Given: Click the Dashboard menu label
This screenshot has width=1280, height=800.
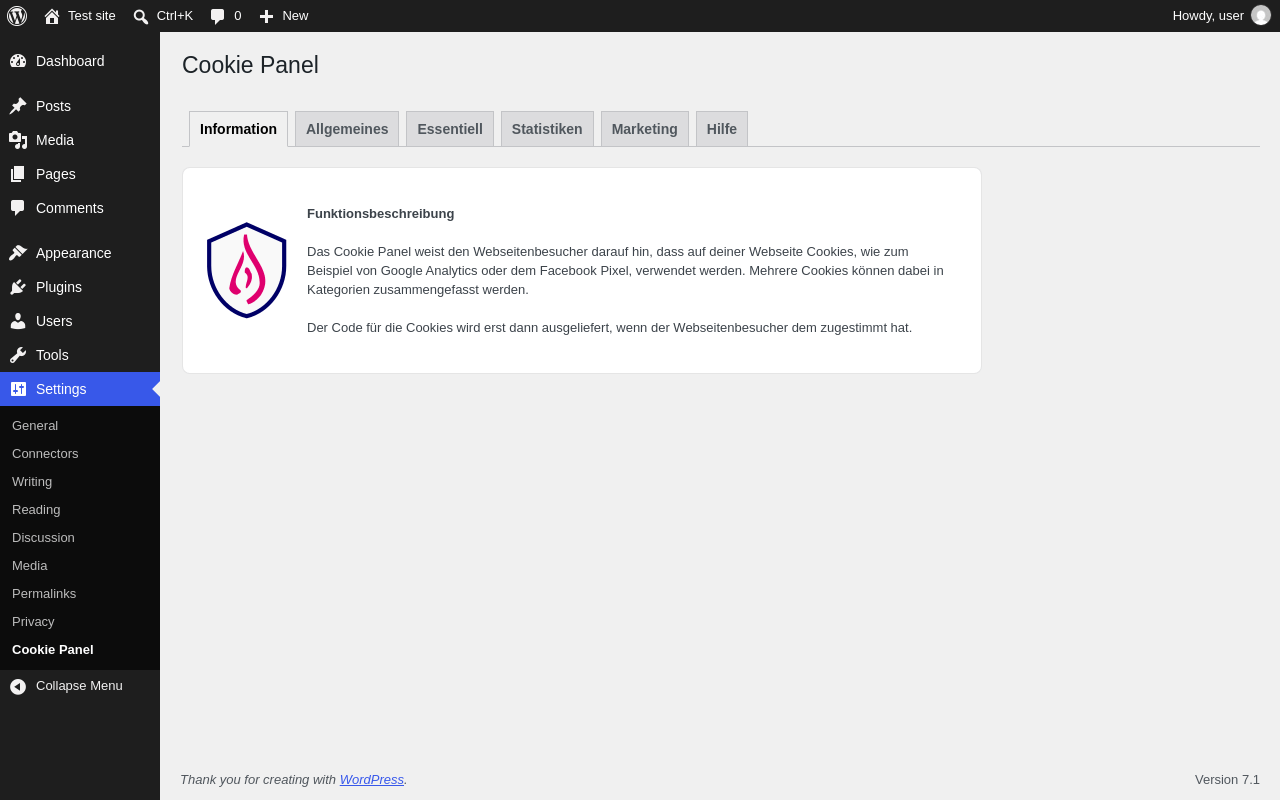Looking at the screenshot, I should pyautogui.click(x=70, y=61).
